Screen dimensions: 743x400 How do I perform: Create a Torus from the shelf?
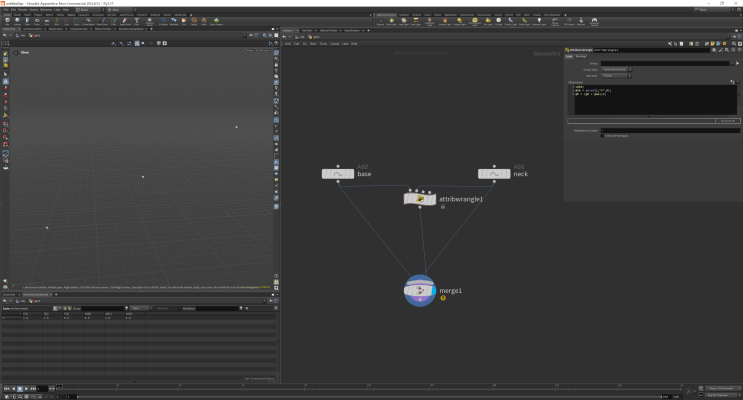37,20
